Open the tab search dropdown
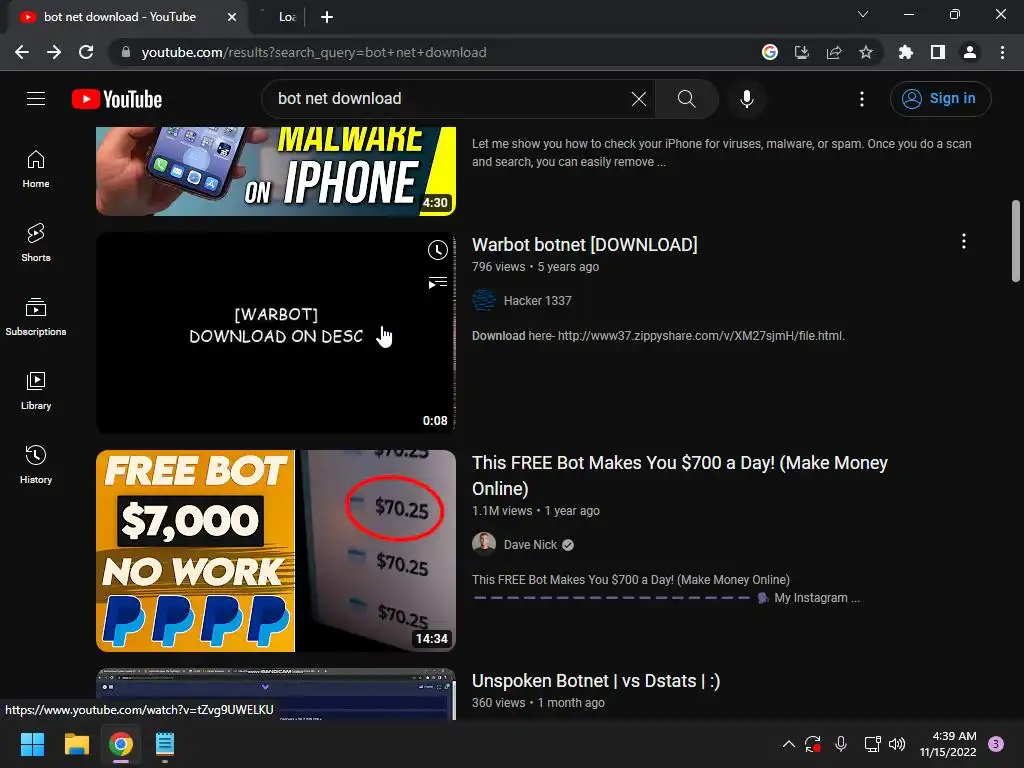Screen dimensions: 1024x768 [x=863, y=14]
